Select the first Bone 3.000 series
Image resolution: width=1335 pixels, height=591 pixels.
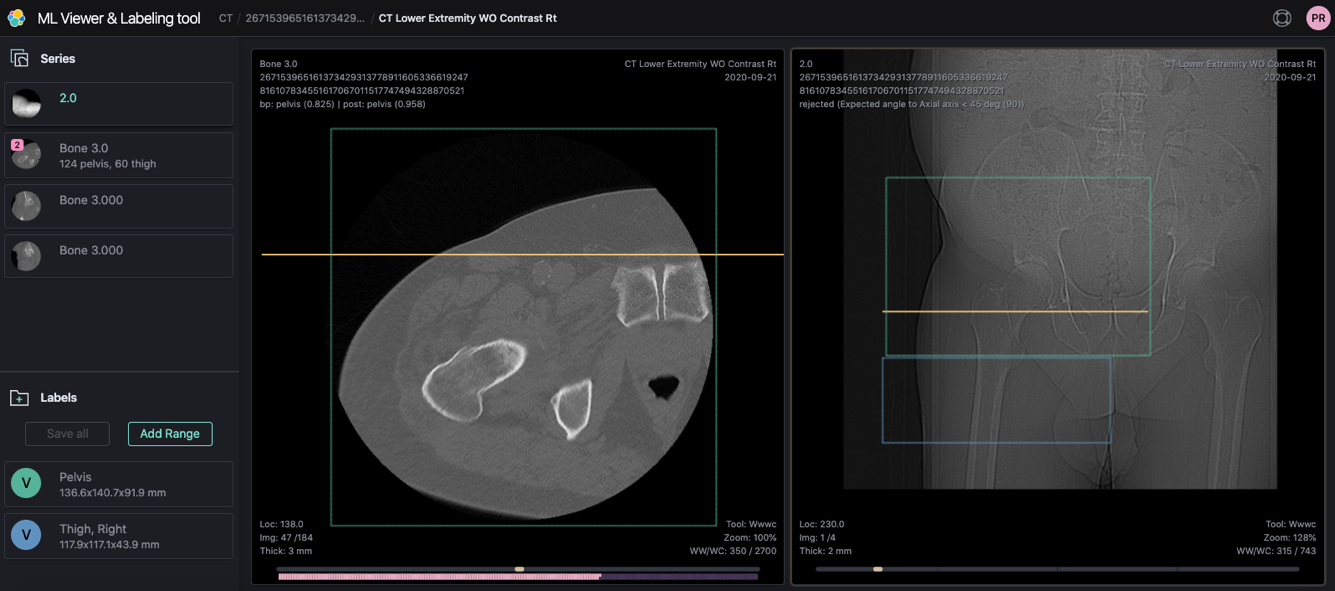(x=118, y=205)
